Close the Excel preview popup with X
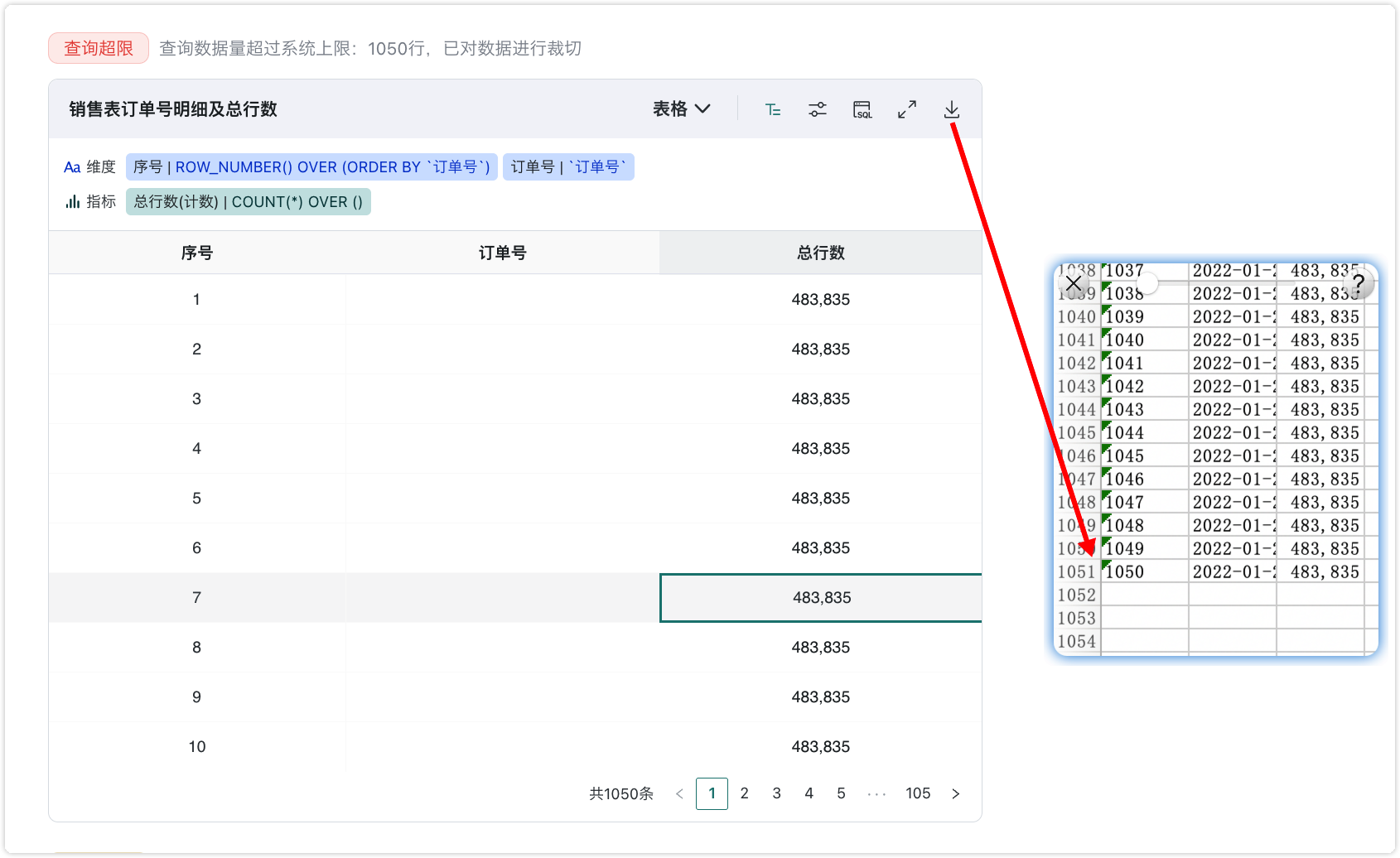This screenshot has height=858, width=1400. click(1074, 284)
